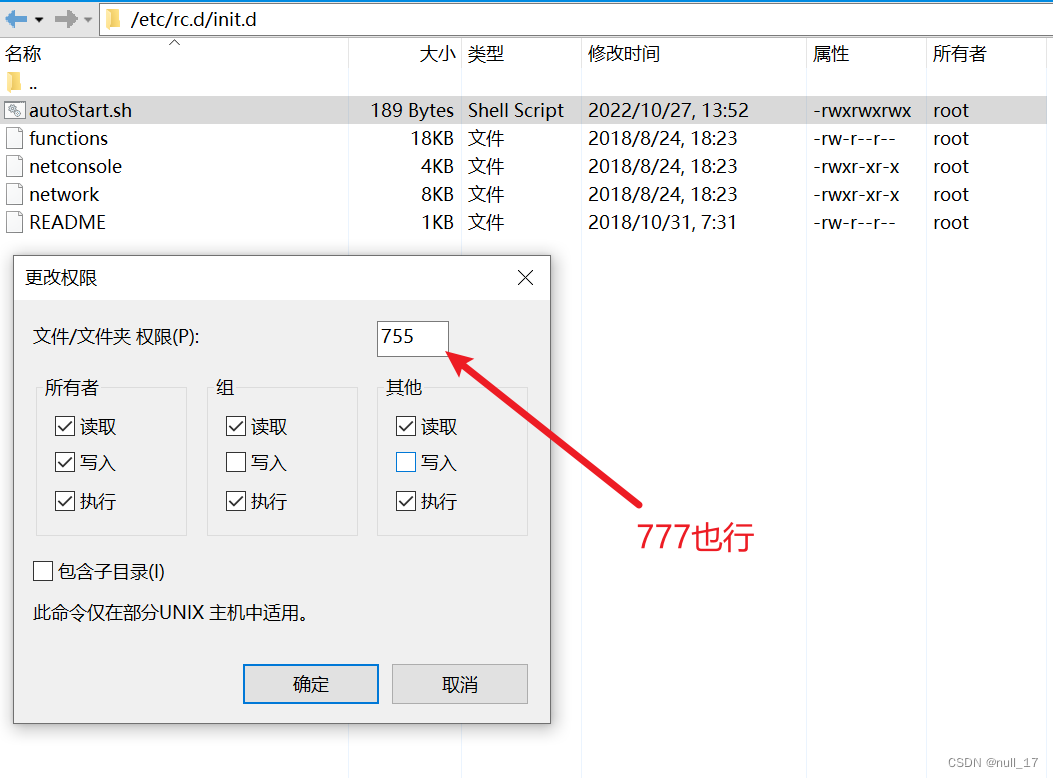1053x778 pixels.
Task: Confirm with the 确定 button
Action: (x=311, y=684)
